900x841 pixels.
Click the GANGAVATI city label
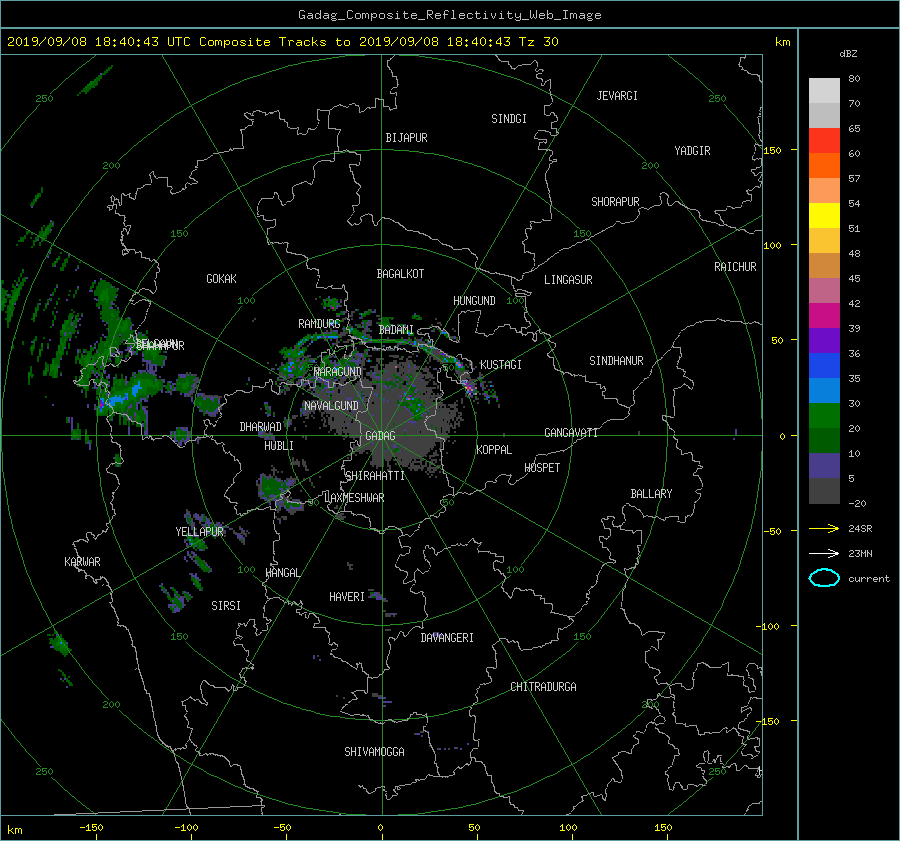(x=571, y=433)
